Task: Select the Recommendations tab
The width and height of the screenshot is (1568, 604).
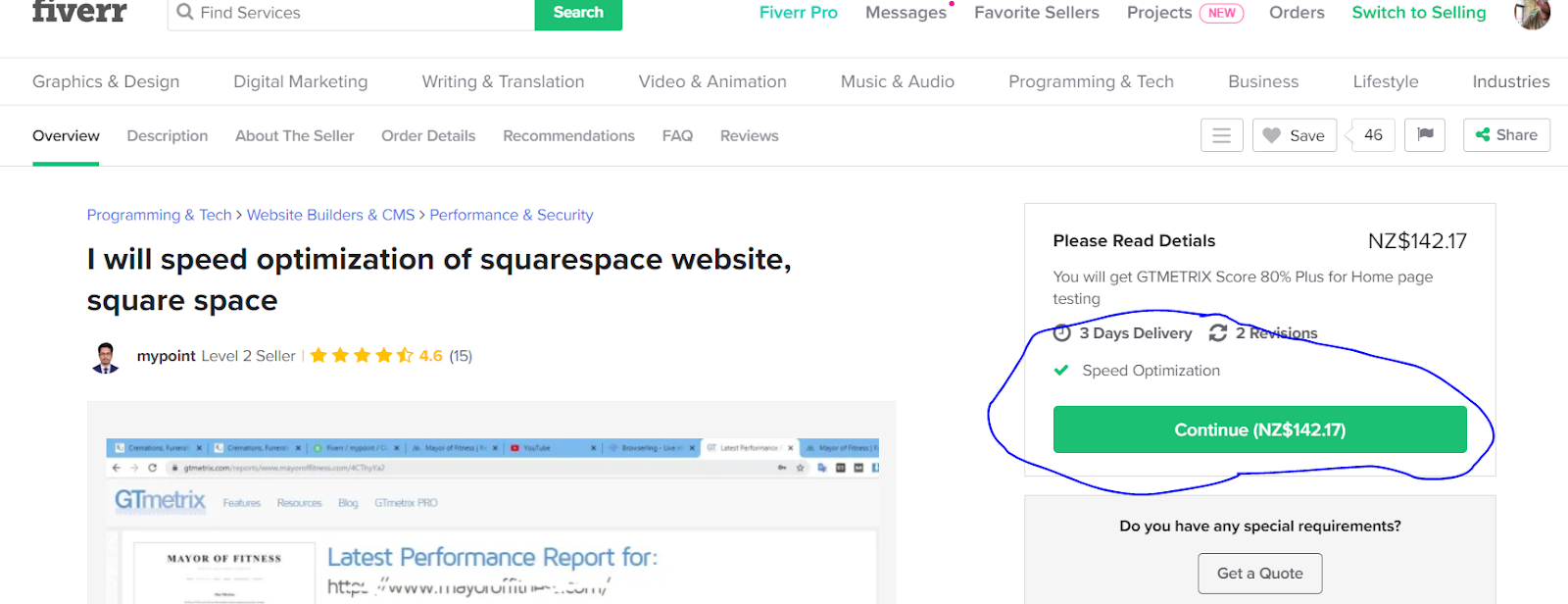Action: coord(568,135)
